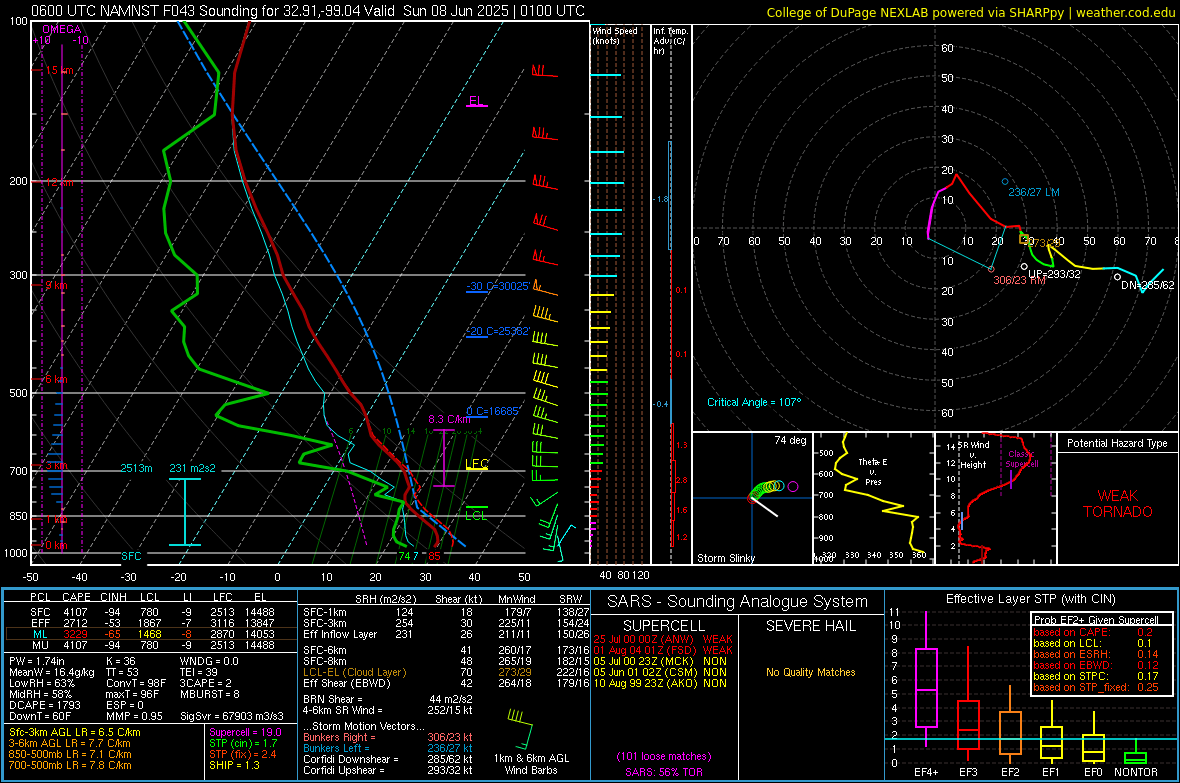Screen dimensions: 1180x783
Task: Click the 231 m2s2 inflow layer value
Action: coord(192,468)
